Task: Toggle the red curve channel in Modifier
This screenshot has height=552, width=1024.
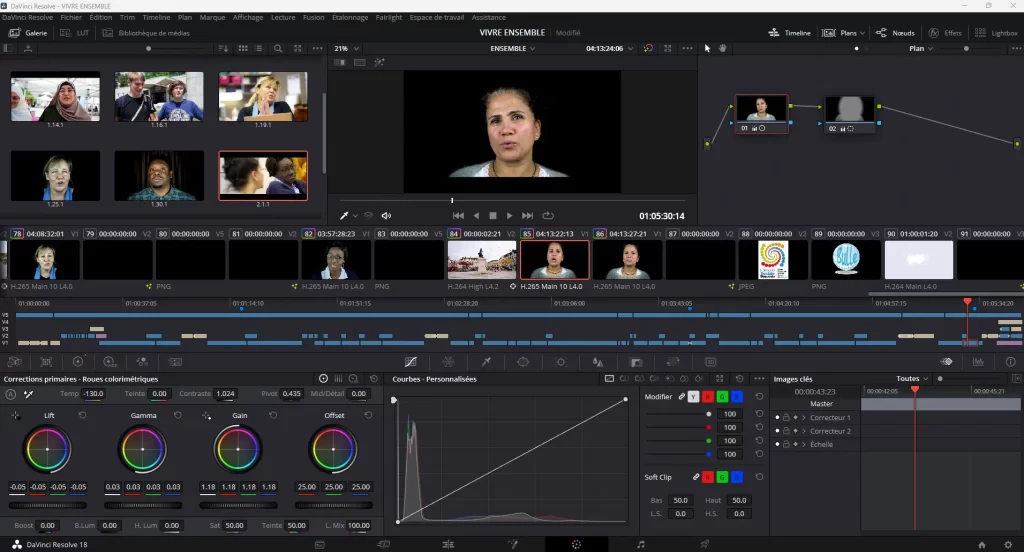Action: pyautogui.click(x=708, y=397)
